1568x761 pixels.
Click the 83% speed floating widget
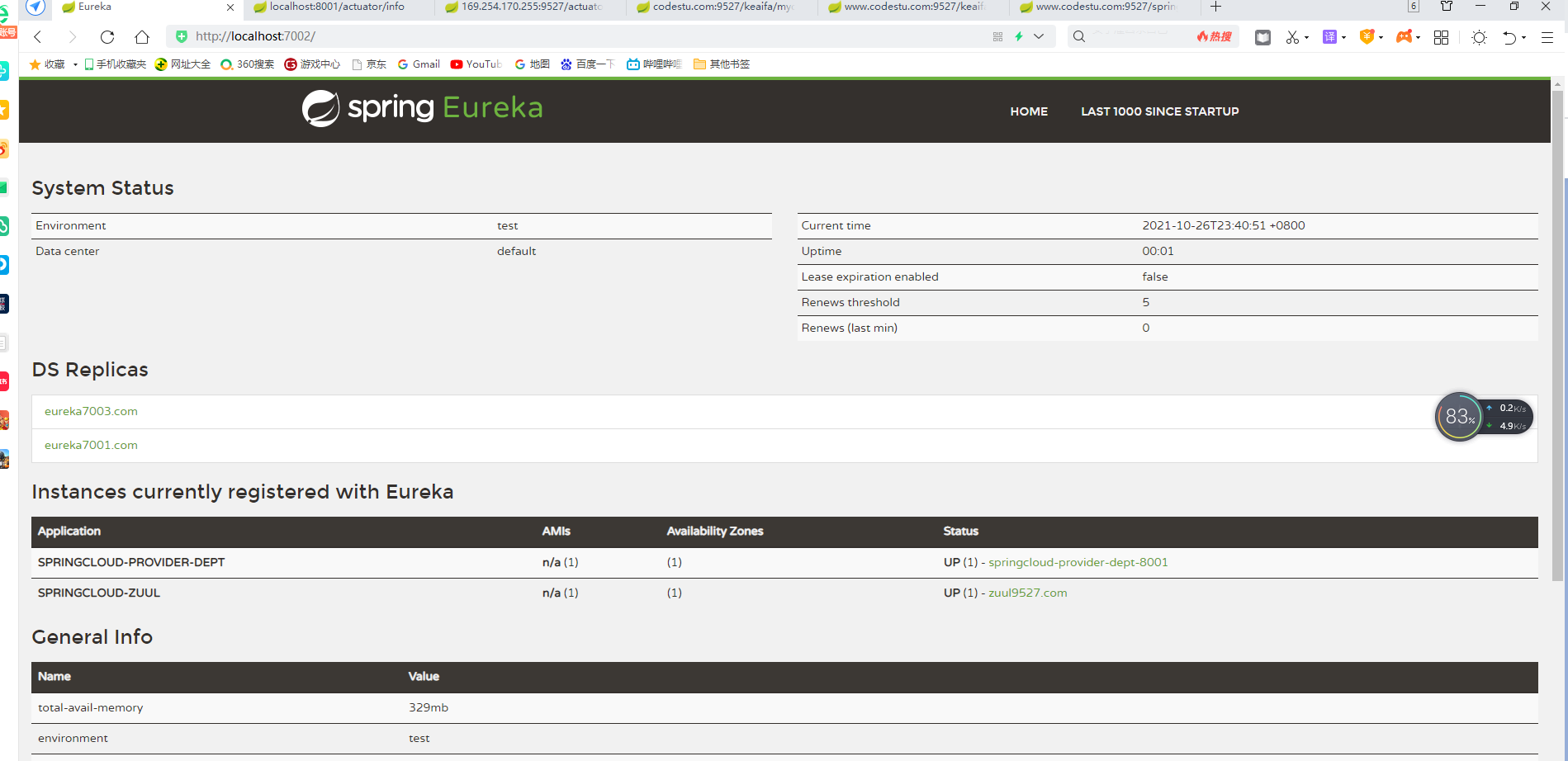1484,417
